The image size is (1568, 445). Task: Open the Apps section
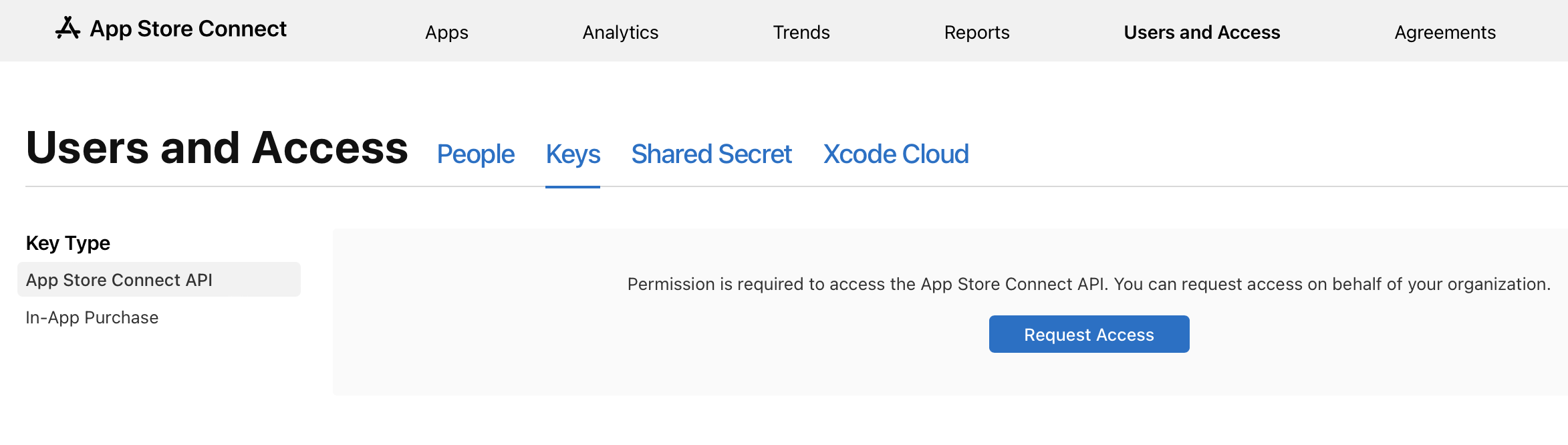[446, 32]
